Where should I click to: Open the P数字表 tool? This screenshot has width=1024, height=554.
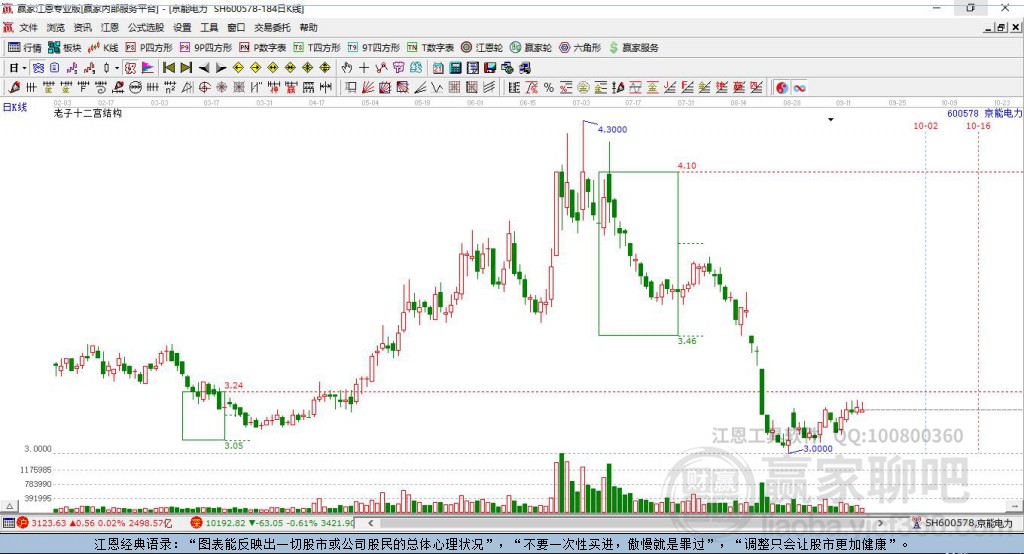coord(263,48)
